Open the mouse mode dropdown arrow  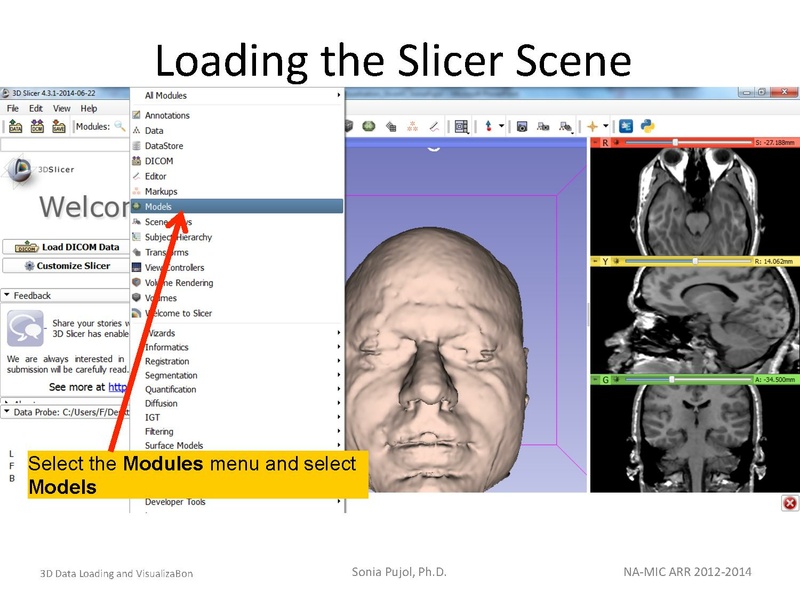(502, 126)
